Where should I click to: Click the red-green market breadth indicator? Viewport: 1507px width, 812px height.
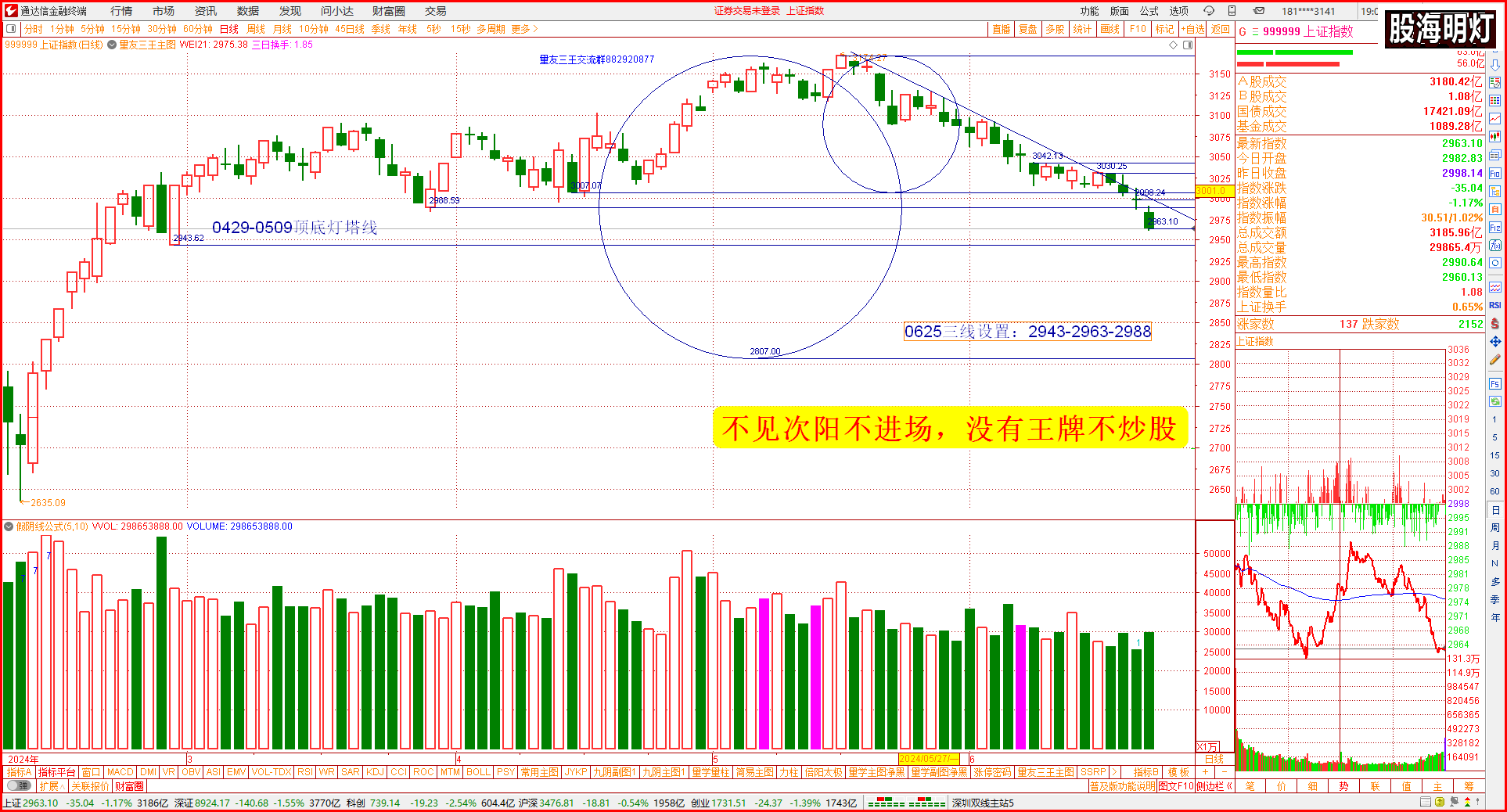click(906, 803)
